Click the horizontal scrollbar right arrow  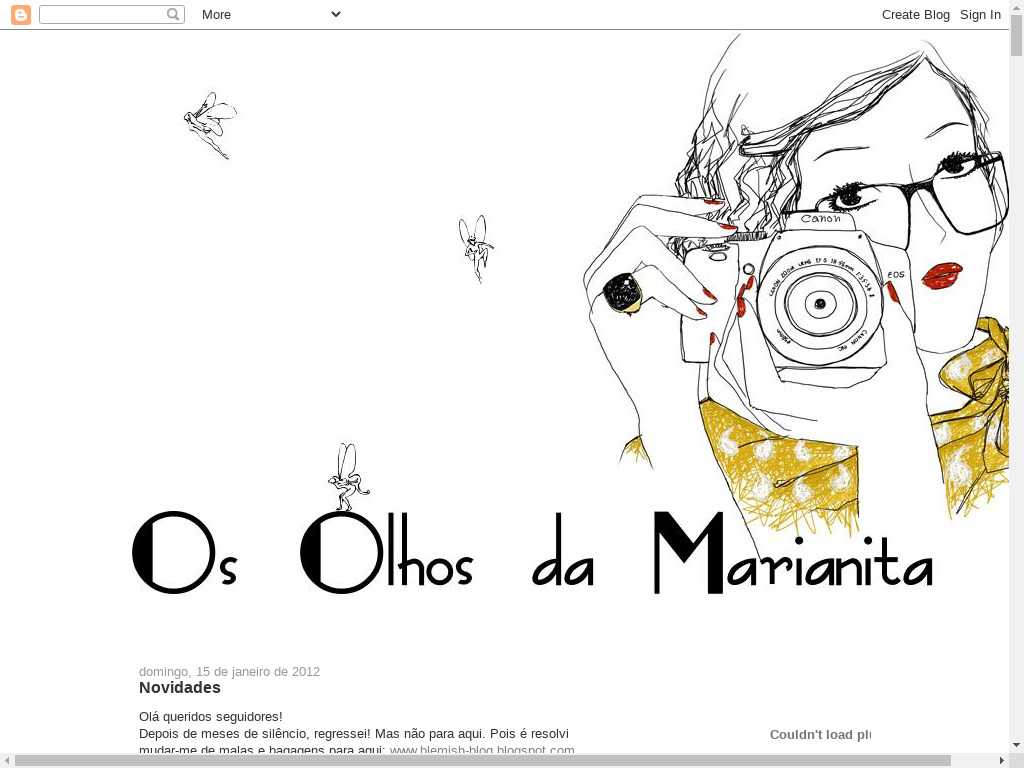coord(1003,761)
